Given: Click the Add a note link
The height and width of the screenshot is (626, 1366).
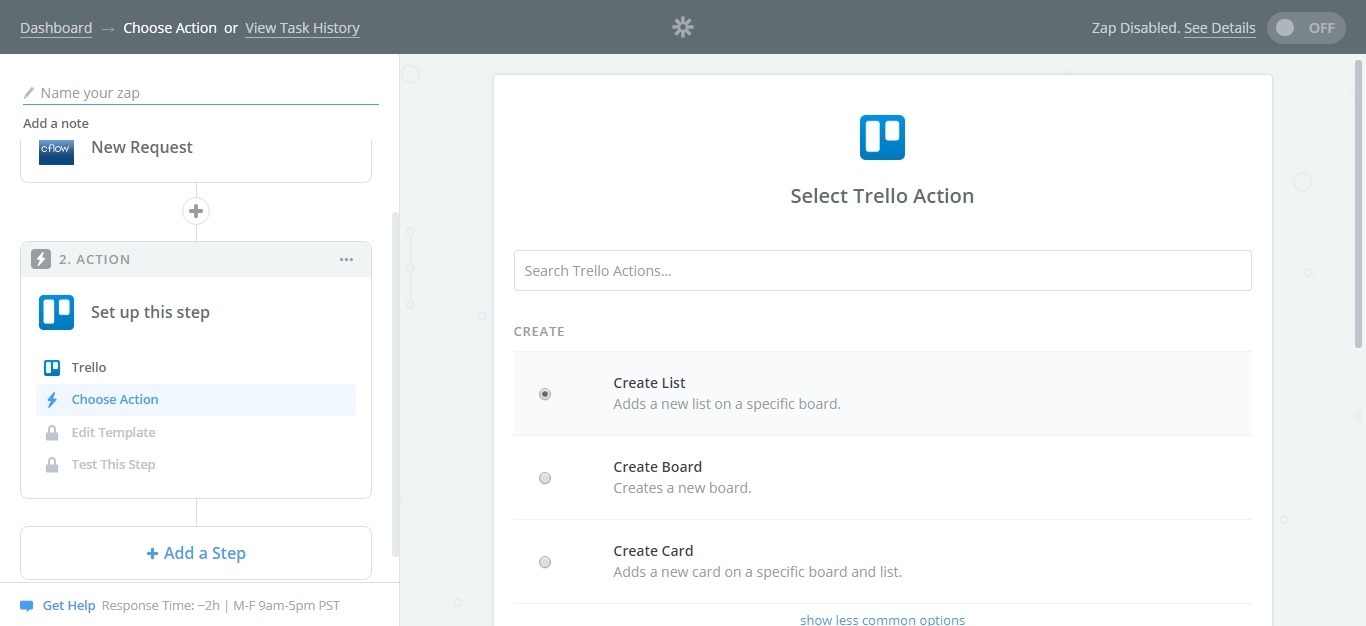Looking at the screenshot, I should pyautogui.click(x=56, y=123).
